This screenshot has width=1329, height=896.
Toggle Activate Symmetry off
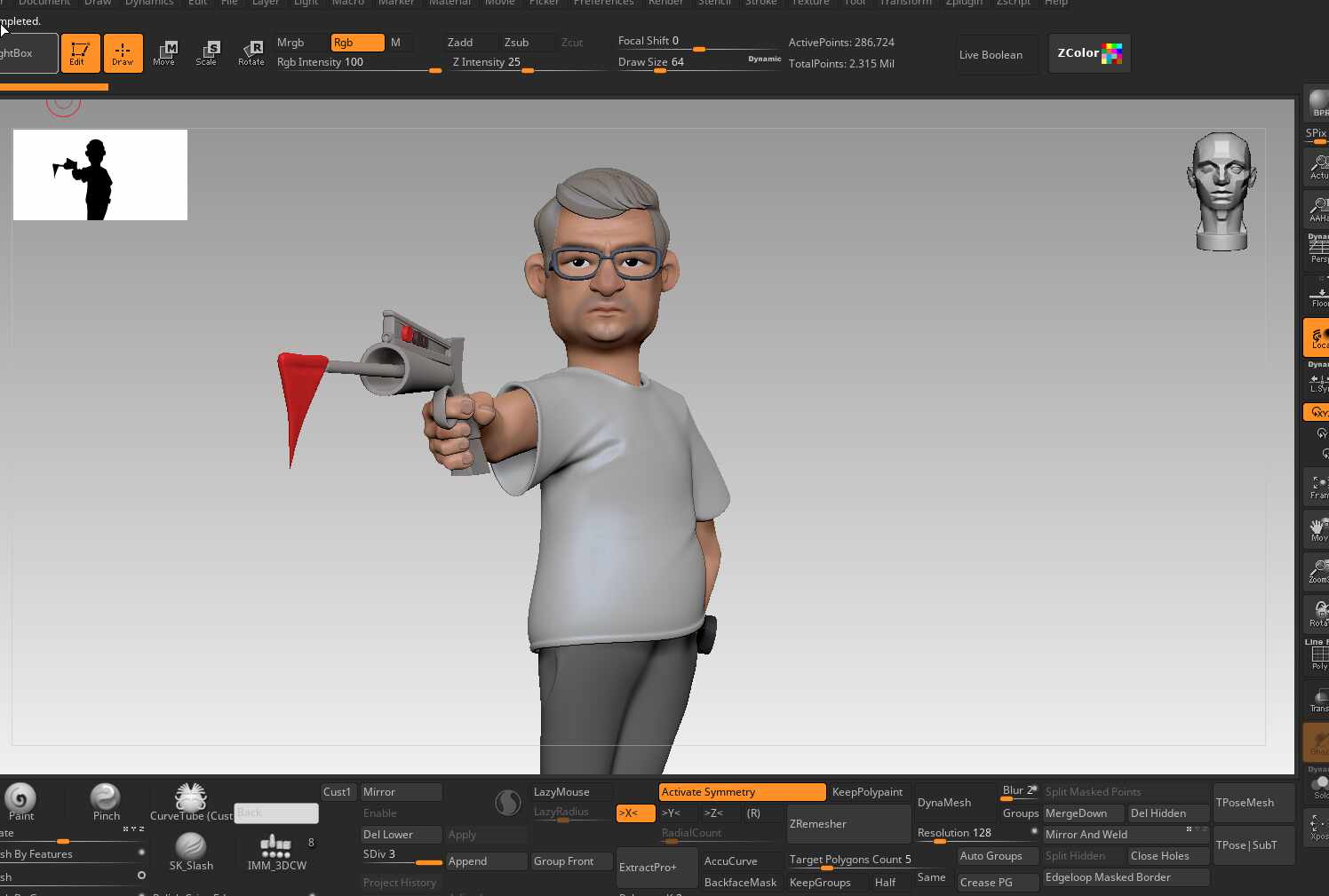742,792
